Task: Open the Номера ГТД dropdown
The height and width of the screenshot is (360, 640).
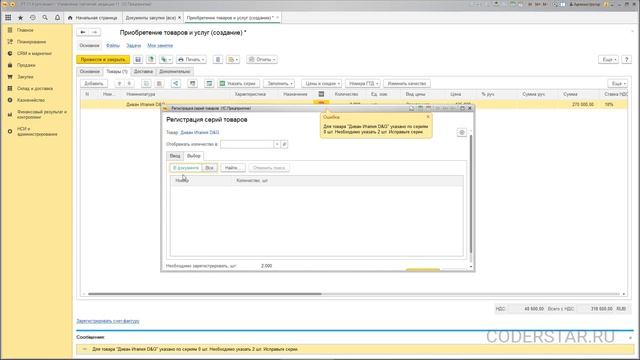Action: coord(363,83)
